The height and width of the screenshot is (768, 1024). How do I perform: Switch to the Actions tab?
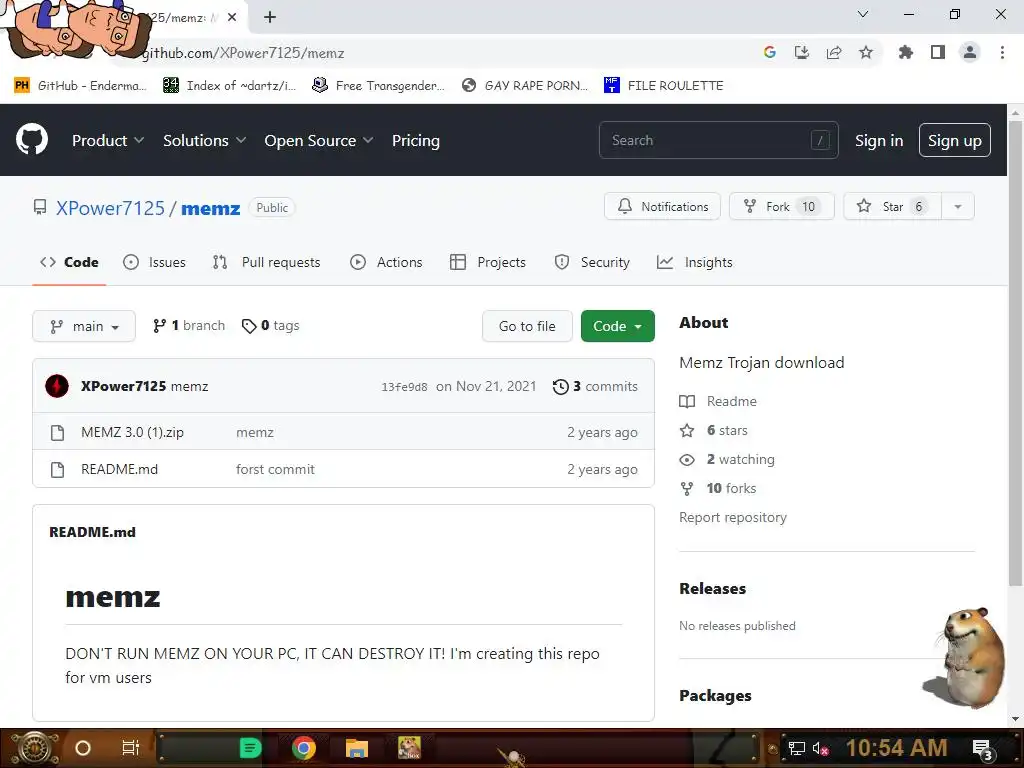[x=387, y=262]
